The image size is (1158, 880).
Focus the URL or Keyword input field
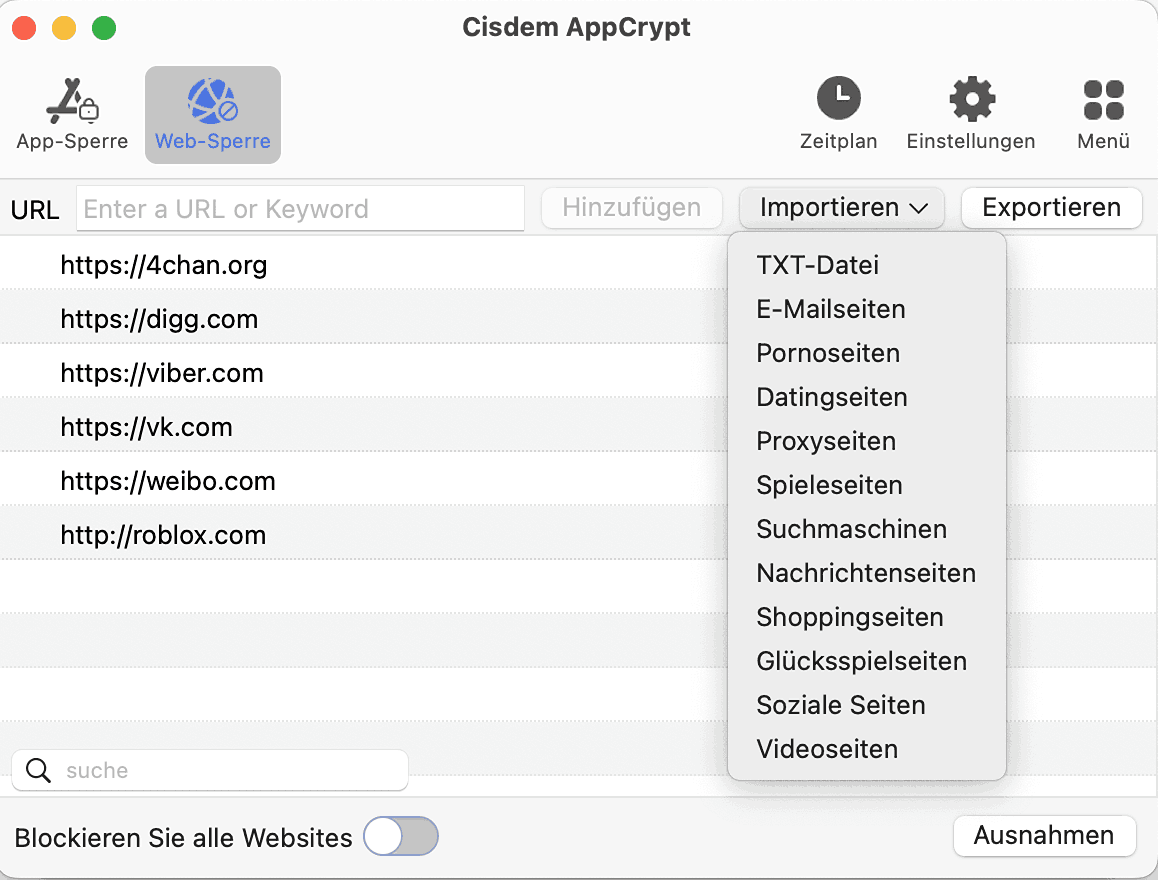point(301,209)
